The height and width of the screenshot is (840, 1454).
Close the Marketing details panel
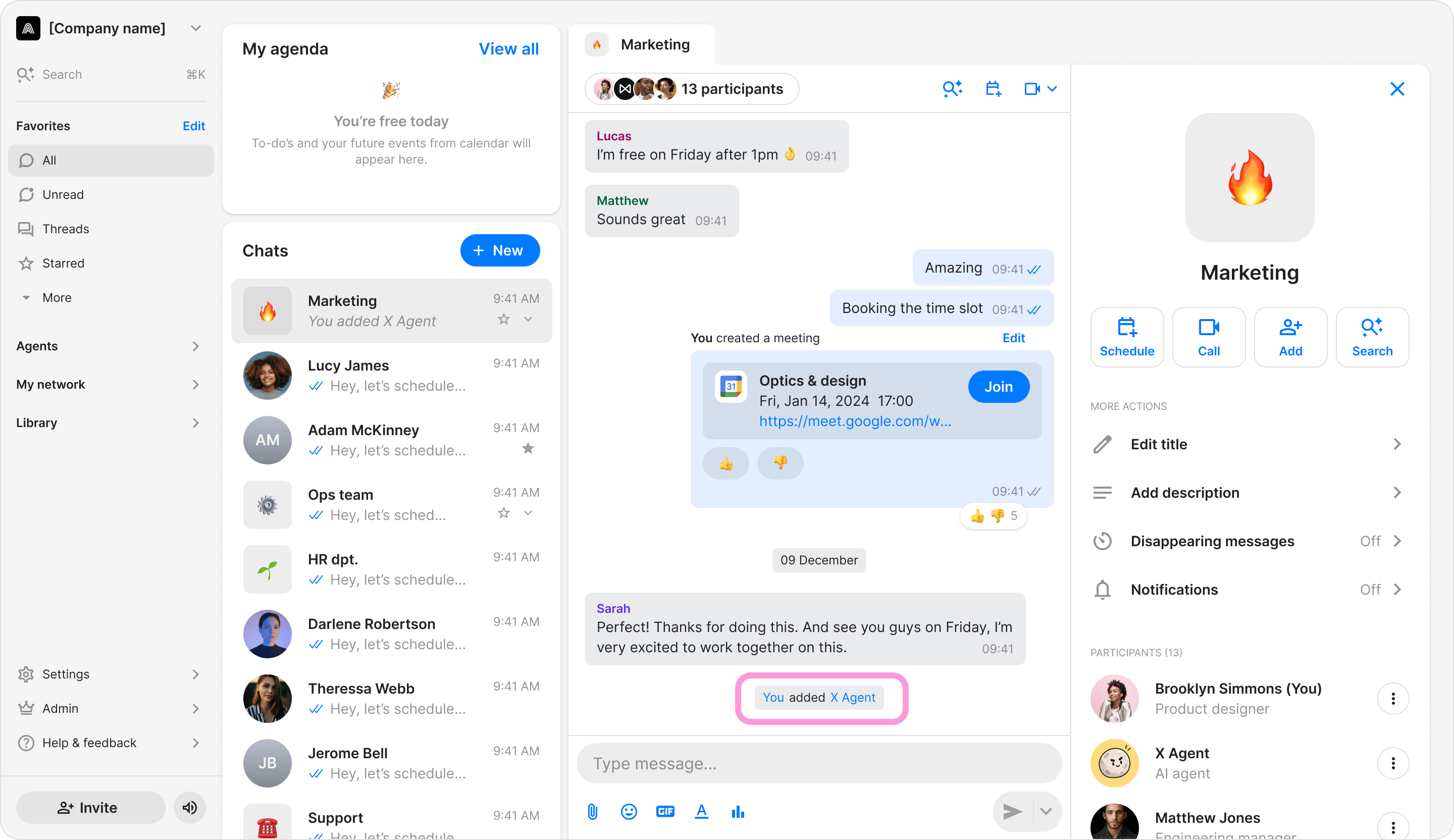coord(1397,89)
